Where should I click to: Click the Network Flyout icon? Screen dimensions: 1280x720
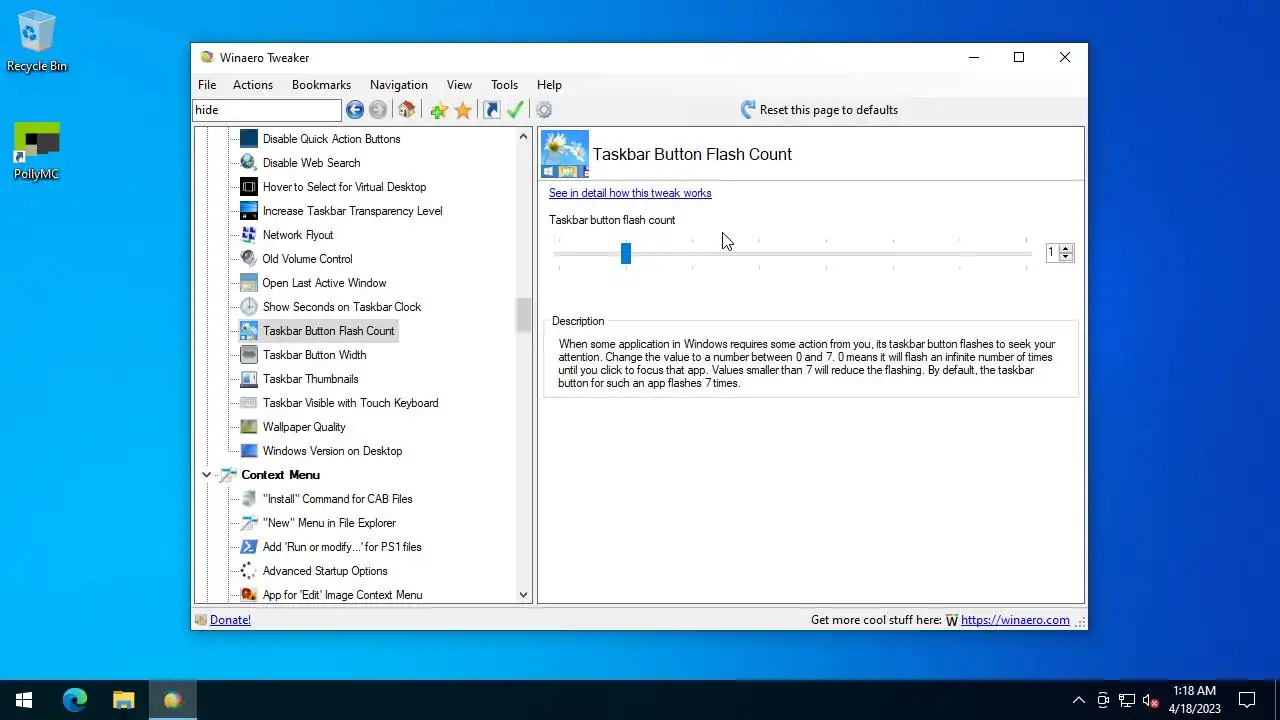point(249,235)
